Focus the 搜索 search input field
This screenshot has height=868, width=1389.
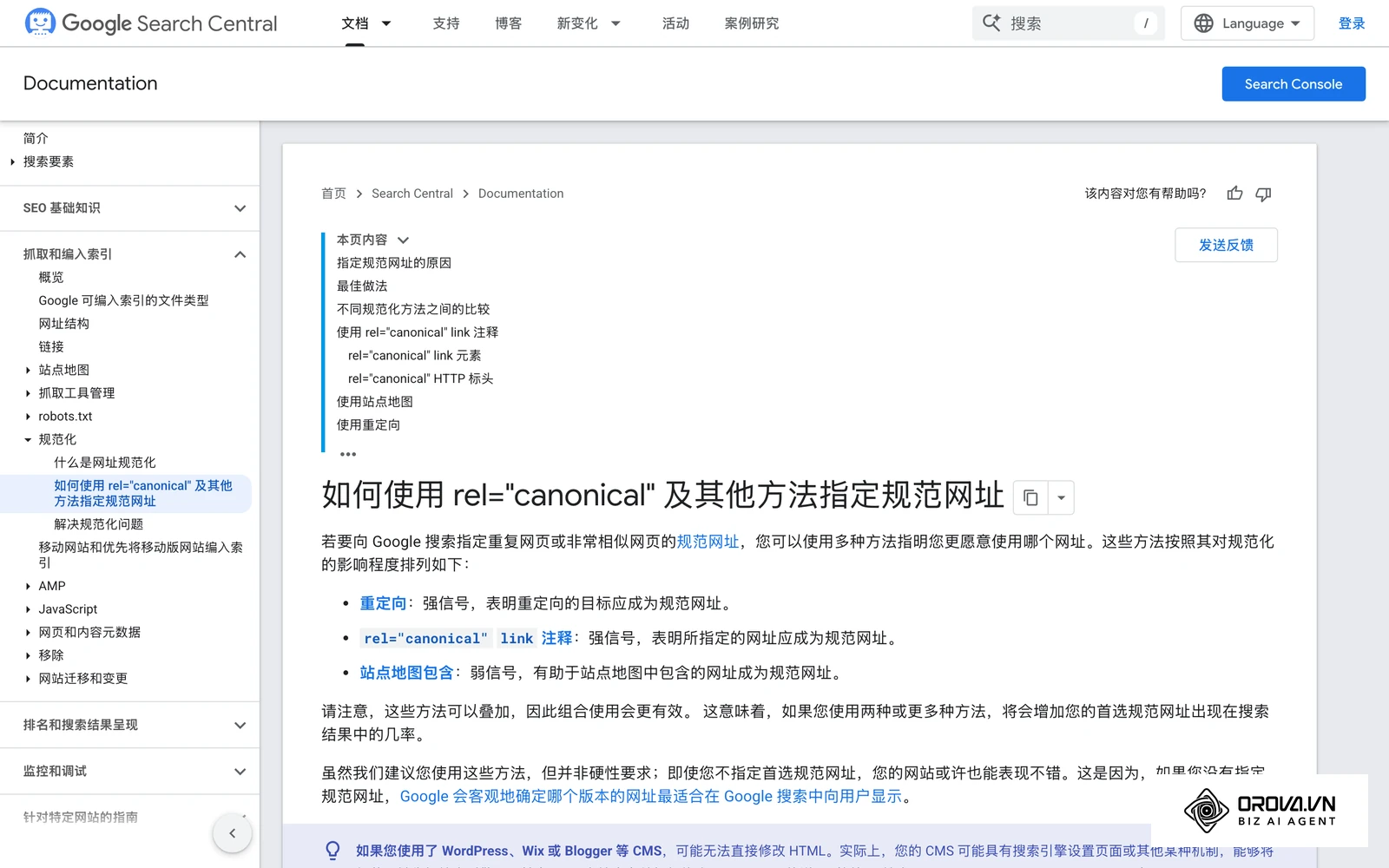tap(1069, 23)
